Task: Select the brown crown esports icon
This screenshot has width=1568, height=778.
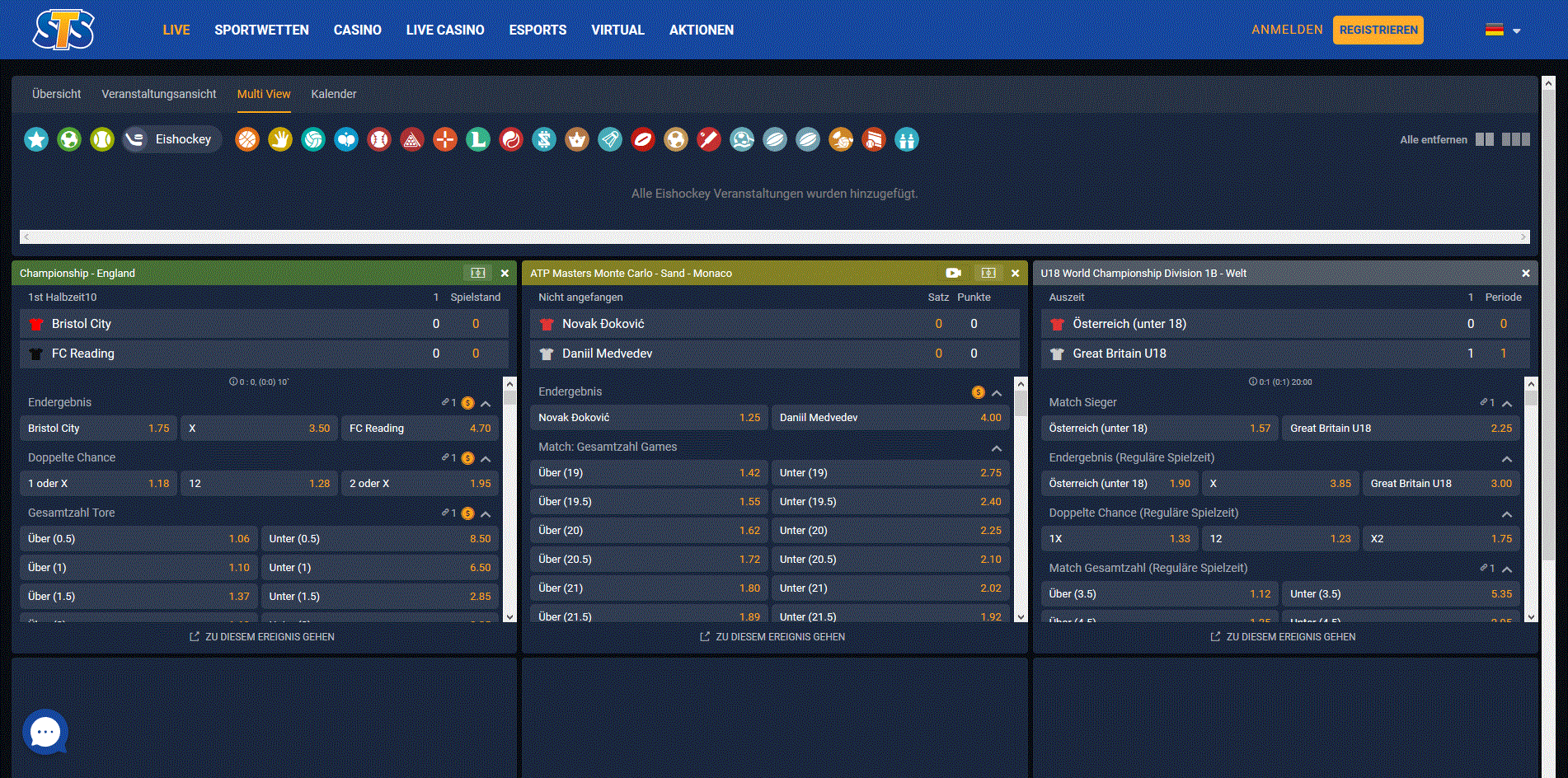Action: (577, 139)
